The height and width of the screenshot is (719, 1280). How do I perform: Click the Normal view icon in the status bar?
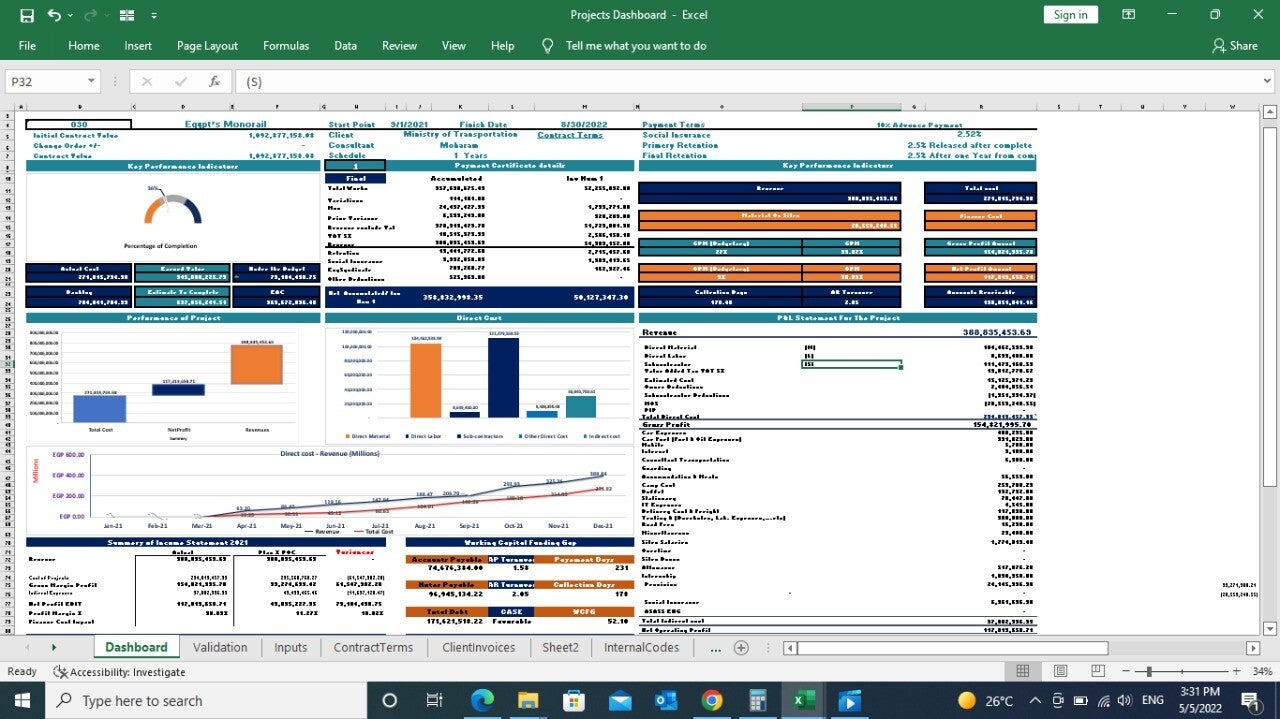click(1023, 672)
